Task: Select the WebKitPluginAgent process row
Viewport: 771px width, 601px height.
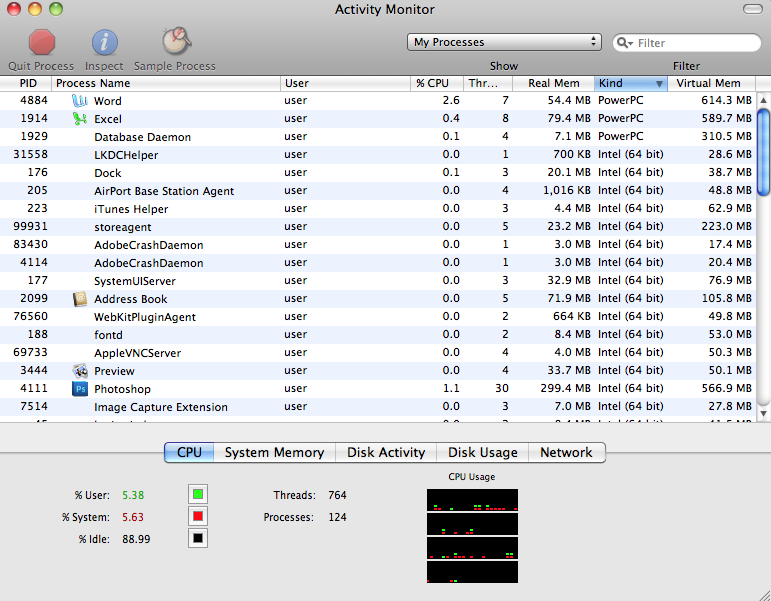Action: coord(378,317)
